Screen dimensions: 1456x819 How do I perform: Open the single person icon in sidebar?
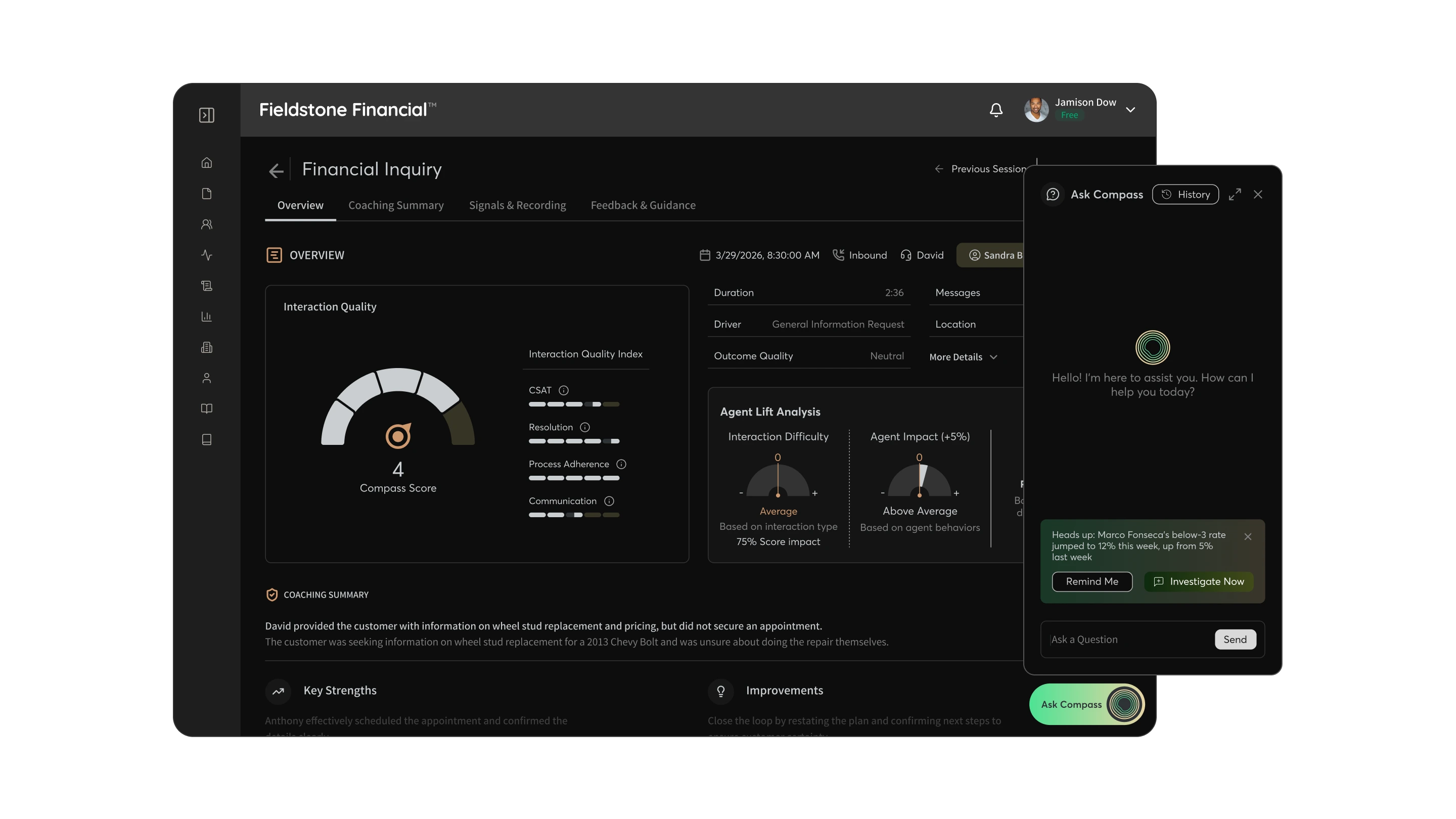click(206, 378)
